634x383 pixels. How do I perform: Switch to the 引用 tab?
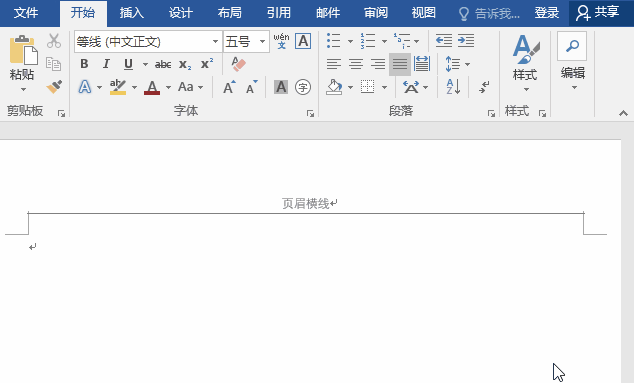point(279,13)
